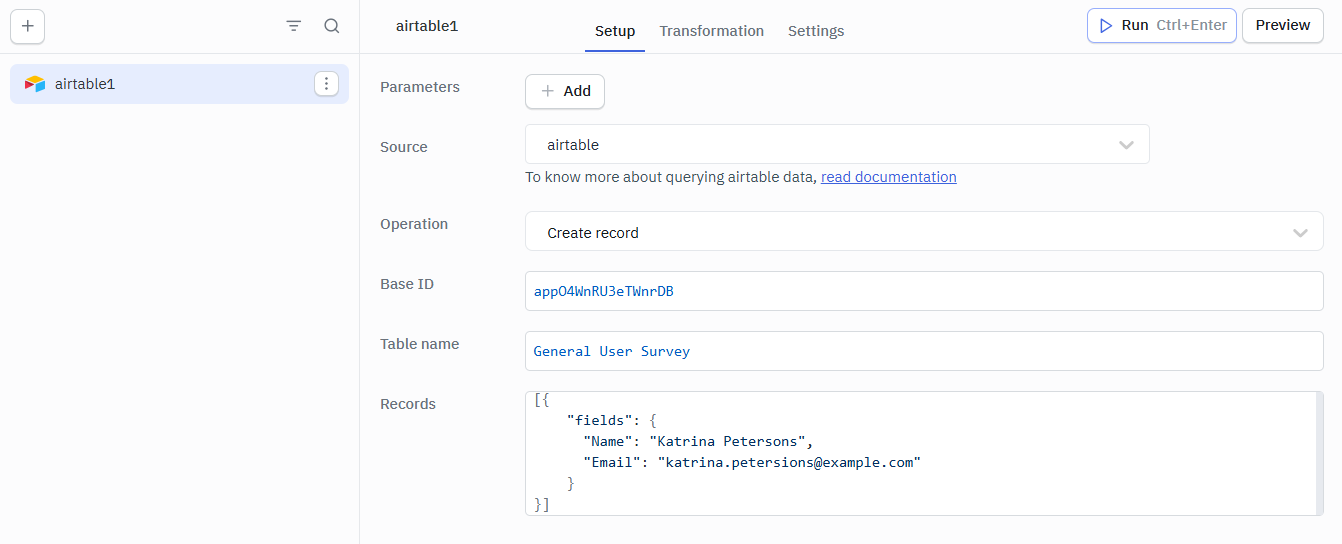Open the three-dot menu for airtable1
This screenshot has width=1342, height=544.
[x=326, y=84]
